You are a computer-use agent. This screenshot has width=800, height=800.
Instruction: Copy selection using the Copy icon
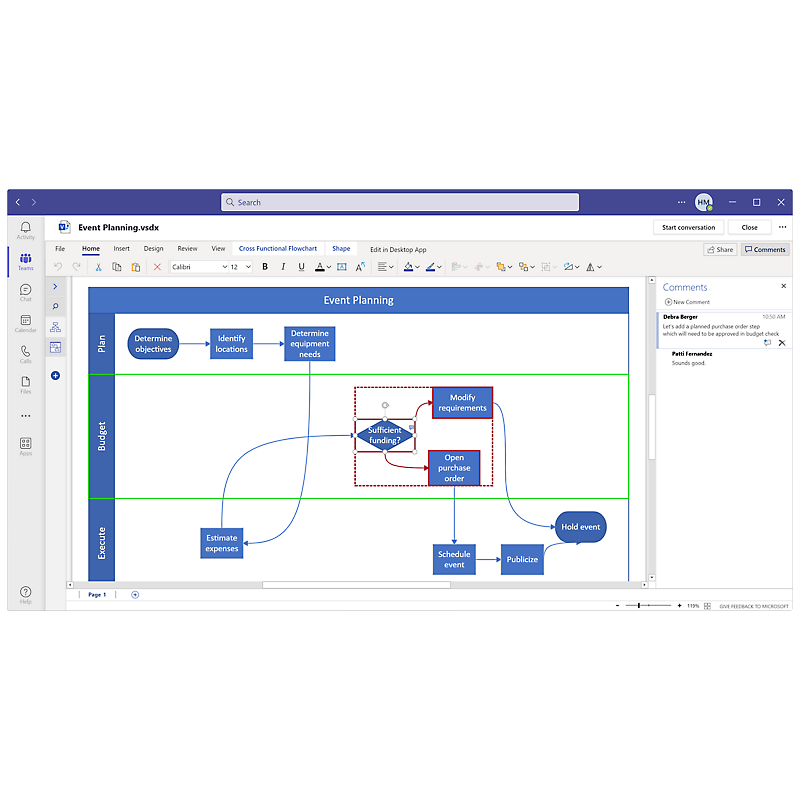click(117, 266)
